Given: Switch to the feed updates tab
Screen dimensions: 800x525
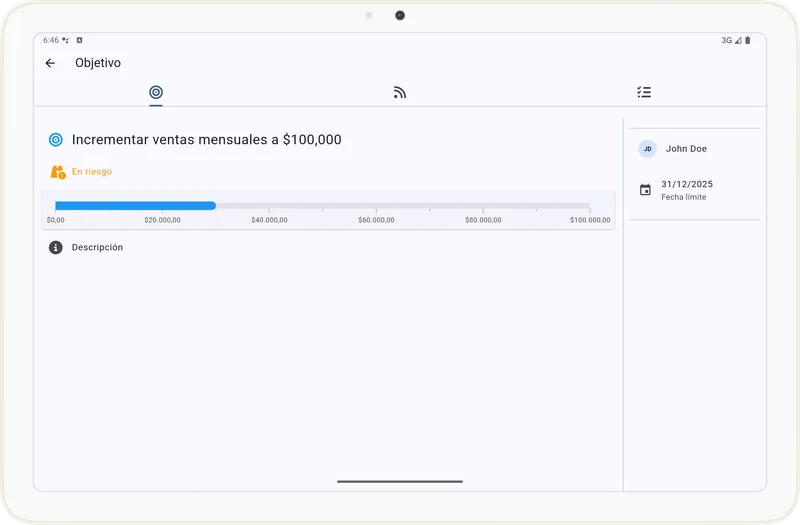Looking at the screenshot, I should point(400,92).
